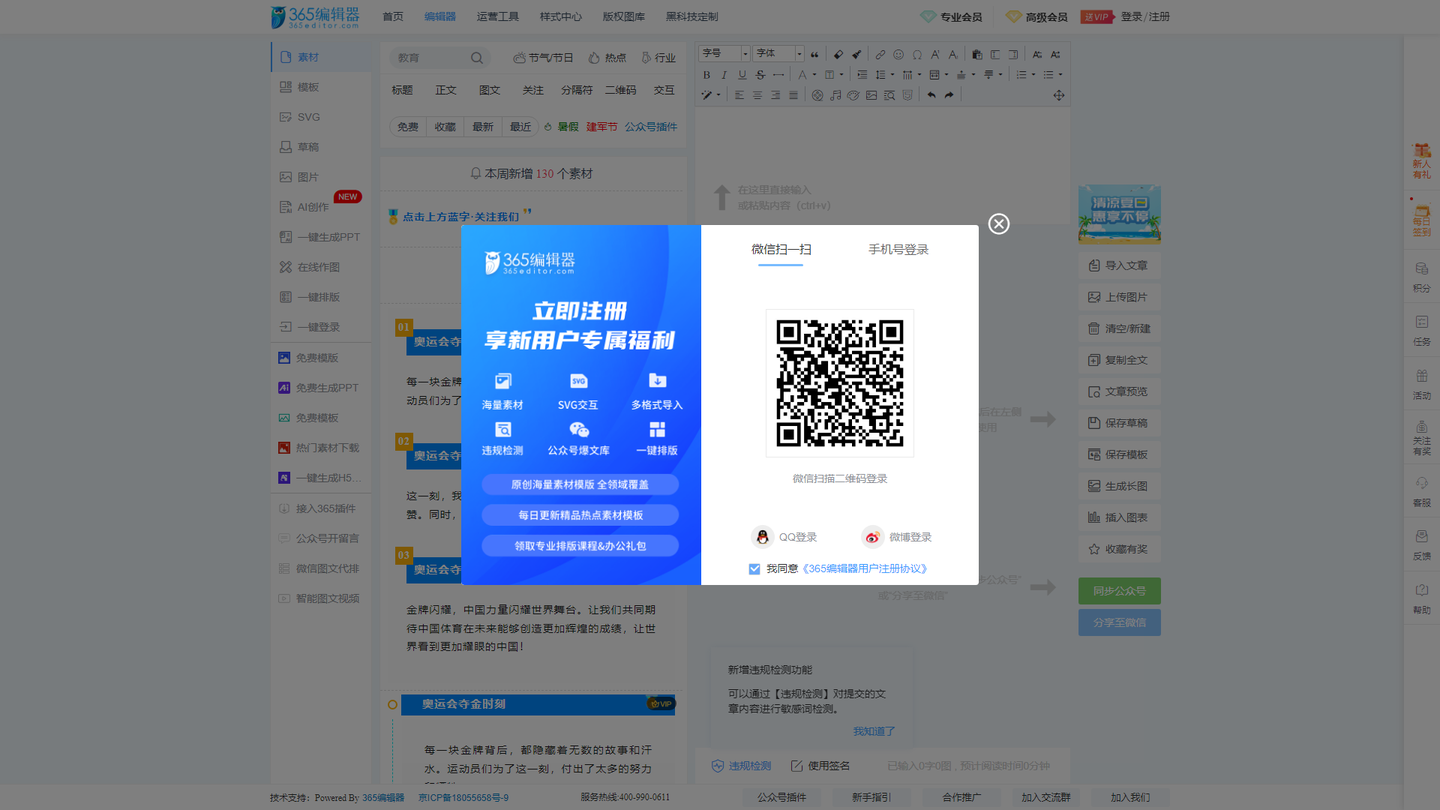Open AI创作 in left sidebar
The height and width of the screenshot is (810, 1440).
pos(312,207)
